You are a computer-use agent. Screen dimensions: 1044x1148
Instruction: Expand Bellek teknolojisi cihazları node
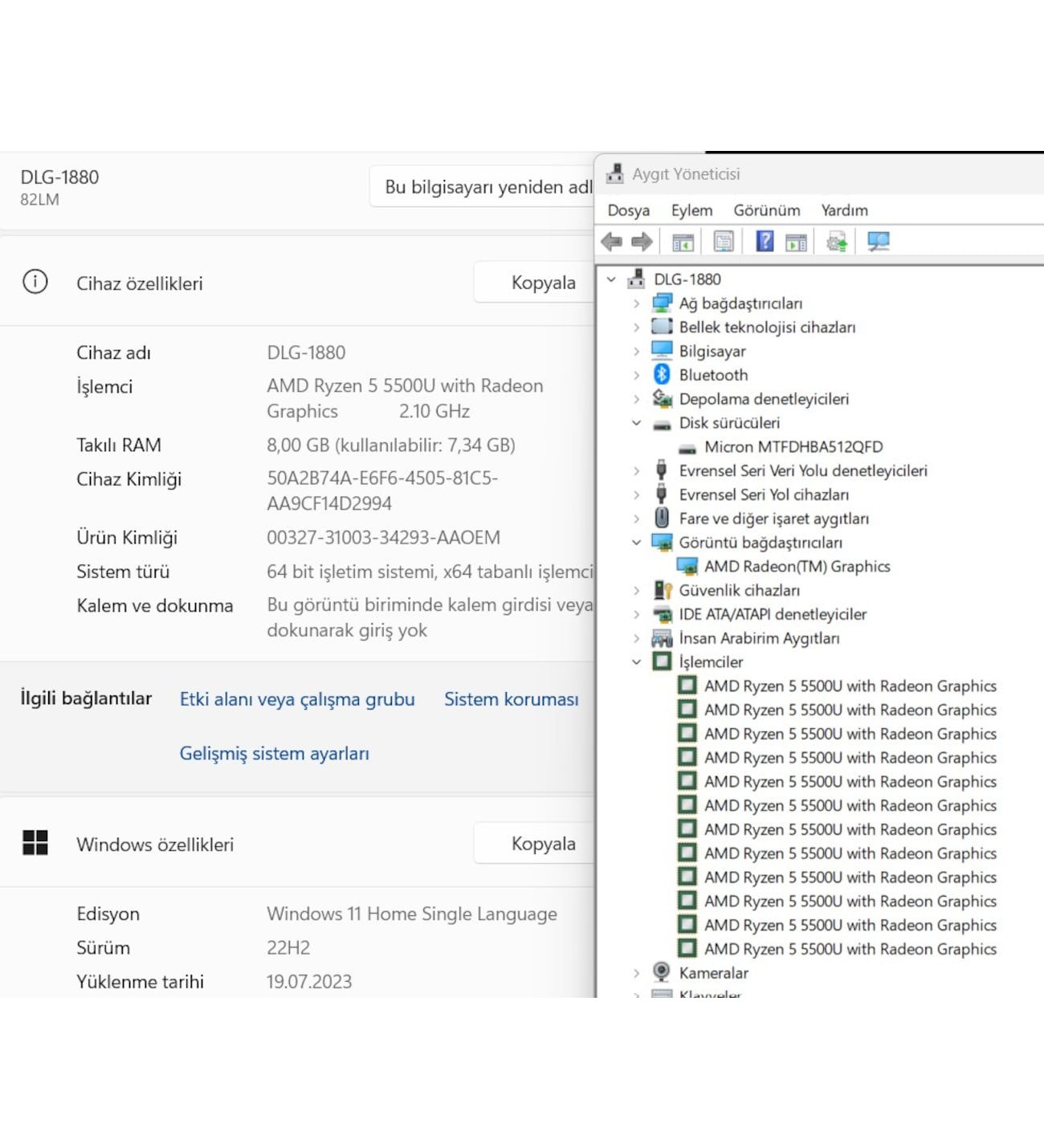point(636,327)
